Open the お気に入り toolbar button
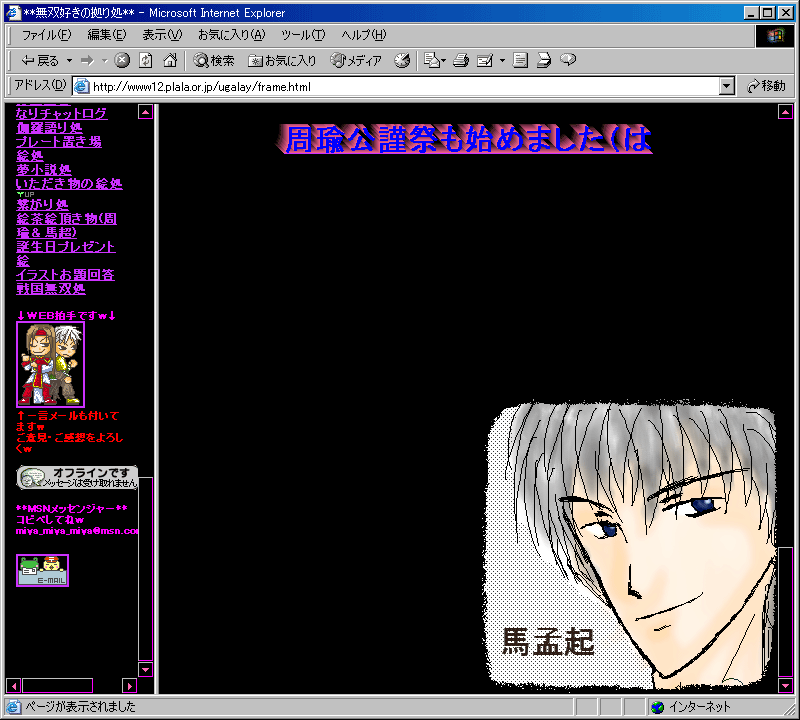The height and width of the screenshot is (720, 800). pos(282,61)
